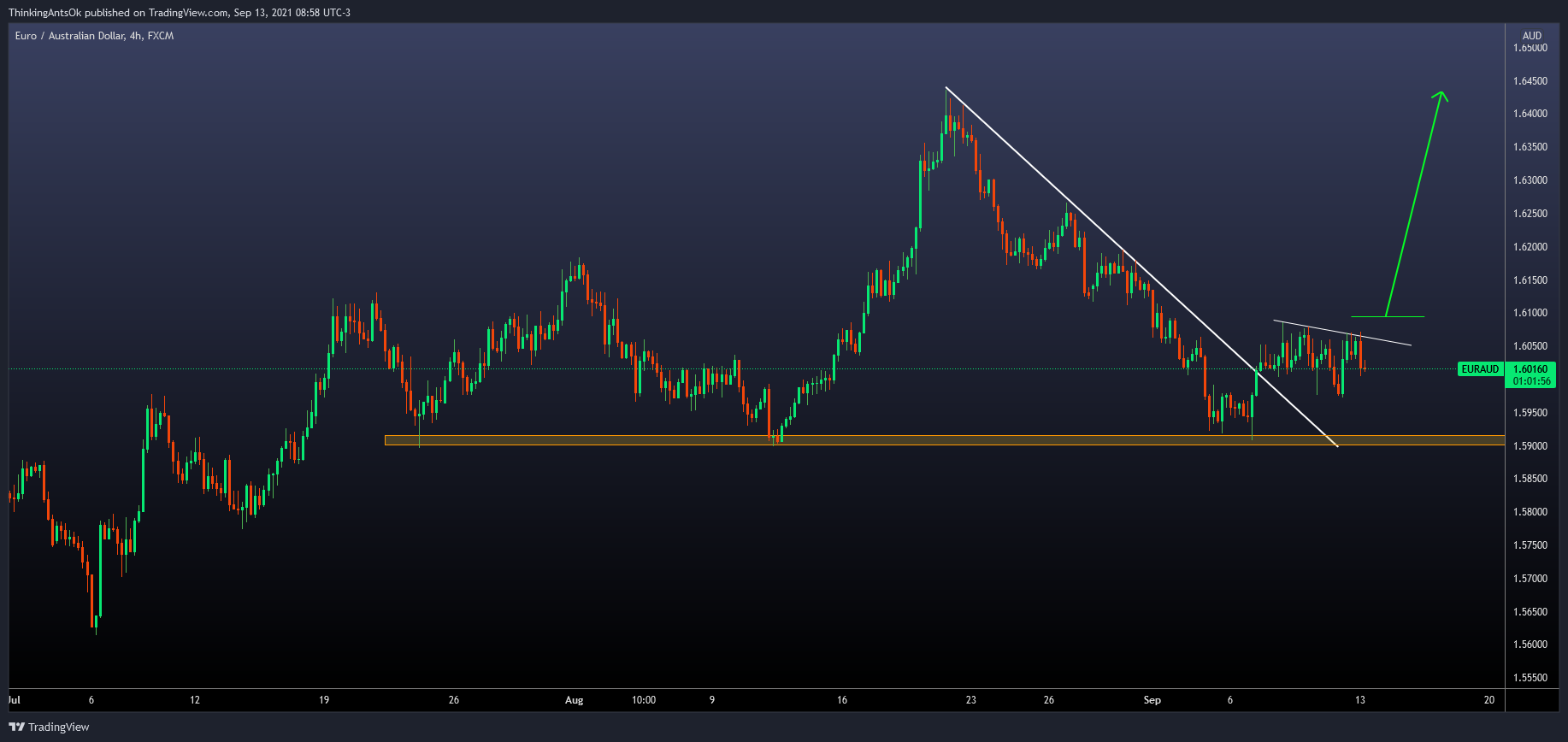
Task: Click the TradingView logo icon
Action: 17,727
